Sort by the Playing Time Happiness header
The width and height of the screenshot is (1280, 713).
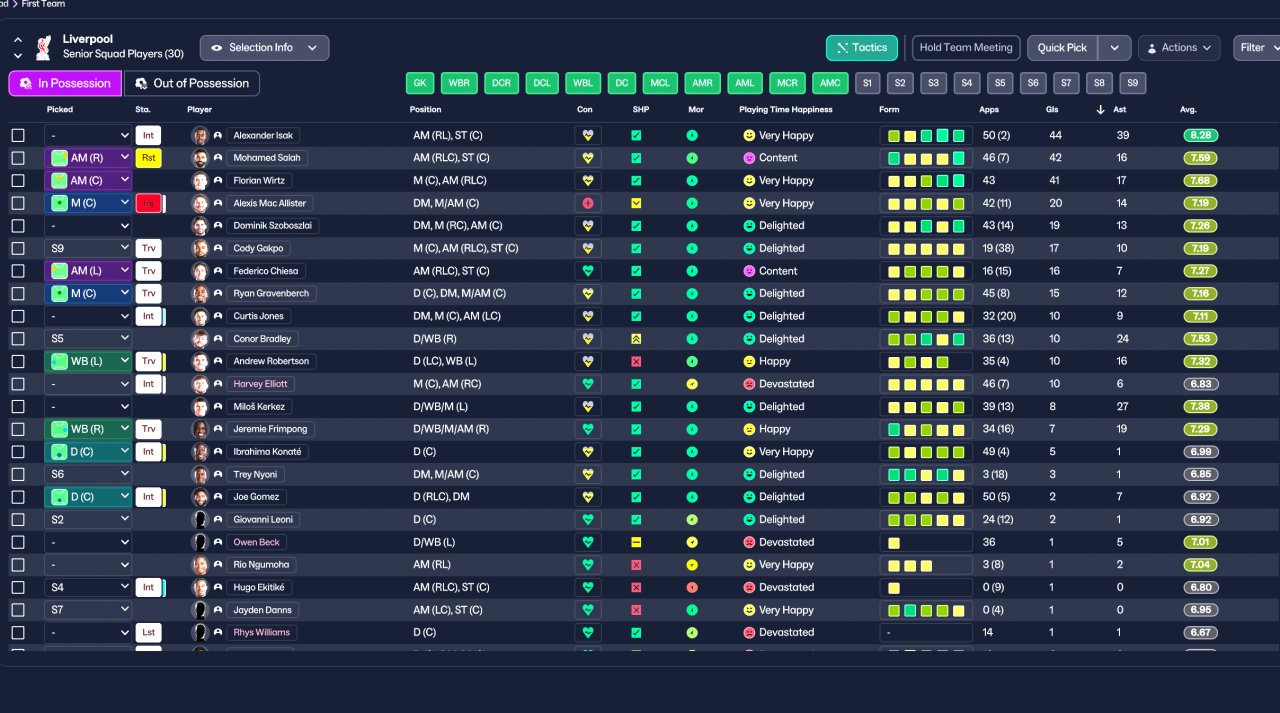tap(786, 110)
